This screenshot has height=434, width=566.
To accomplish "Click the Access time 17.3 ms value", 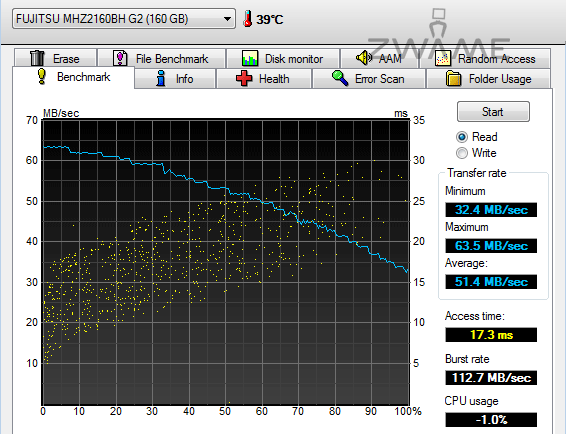I will click(x=491, y=335).
